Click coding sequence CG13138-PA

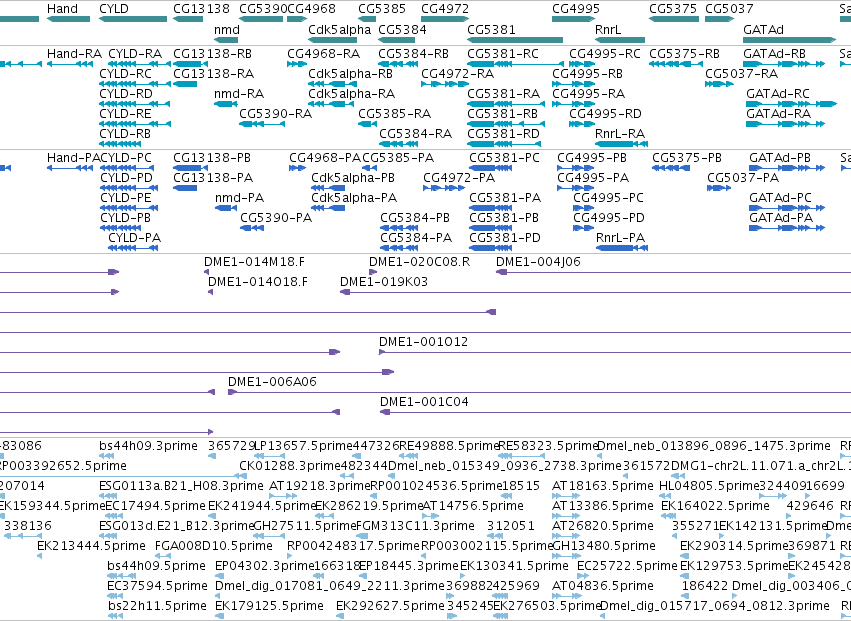185,188
